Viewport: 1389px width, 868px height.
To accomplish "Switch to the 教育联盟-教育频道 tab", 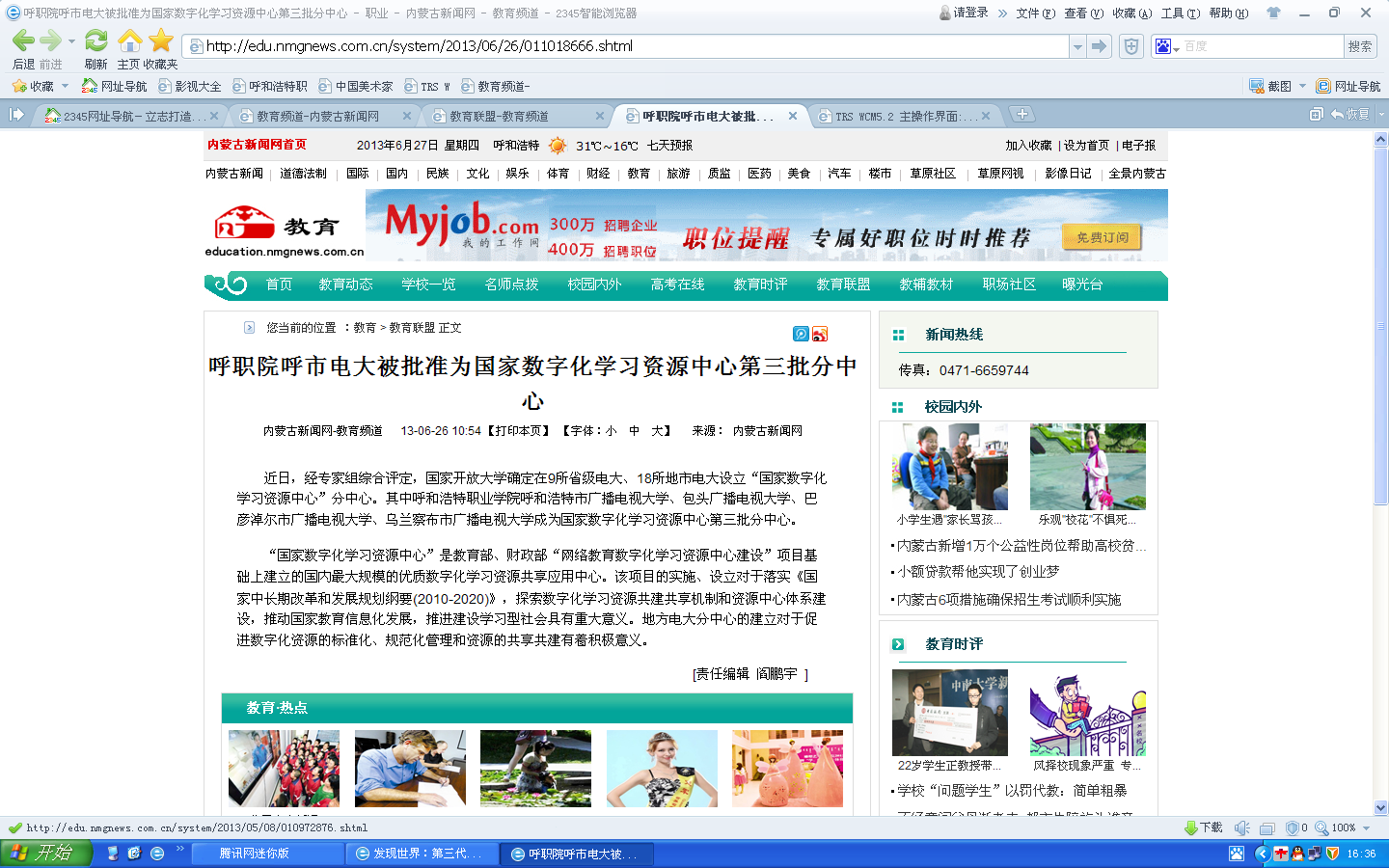I will point(511,116).
